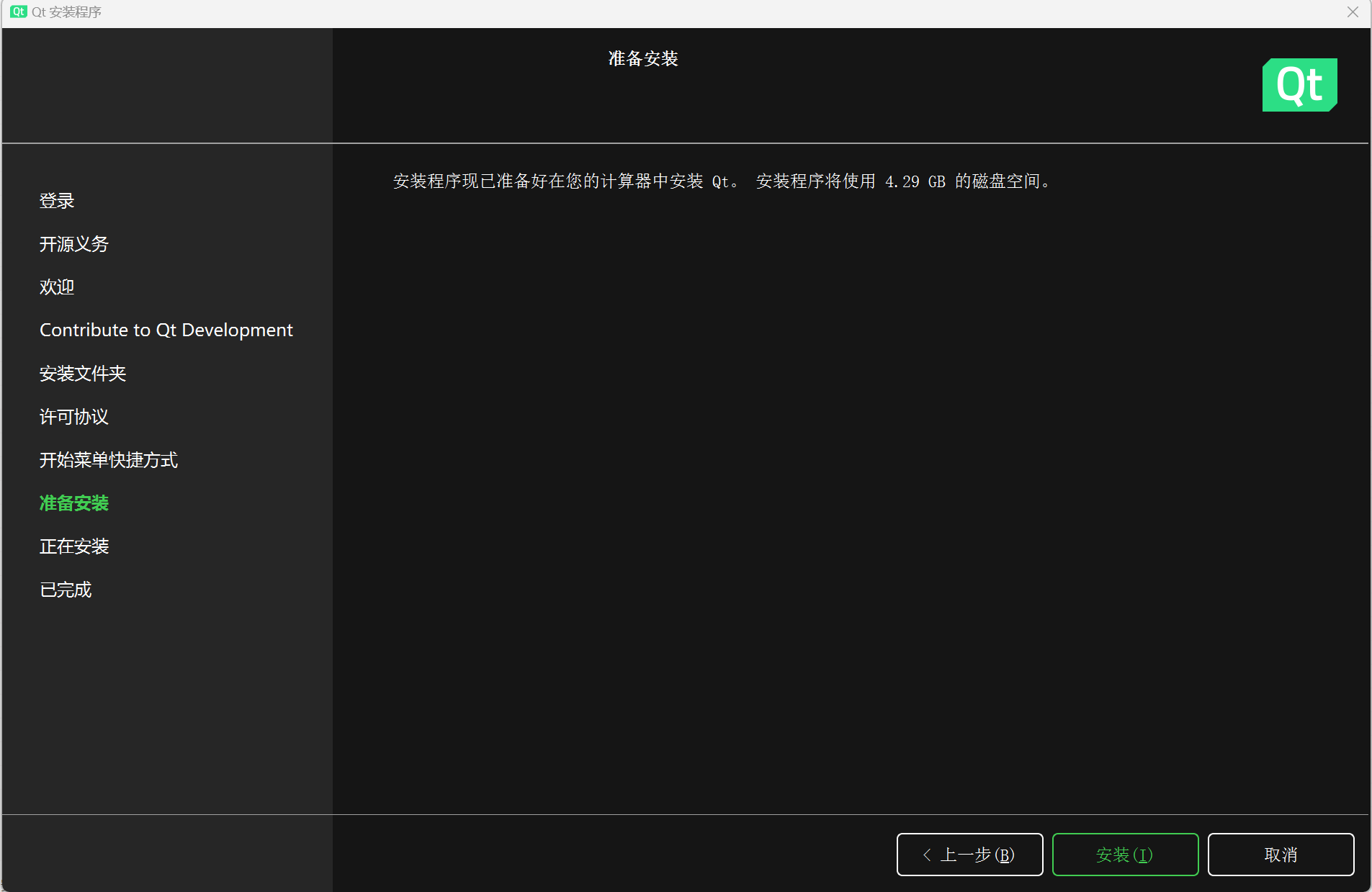
Task: Go back with 上一步(B) button
Action: click(969, 855)
